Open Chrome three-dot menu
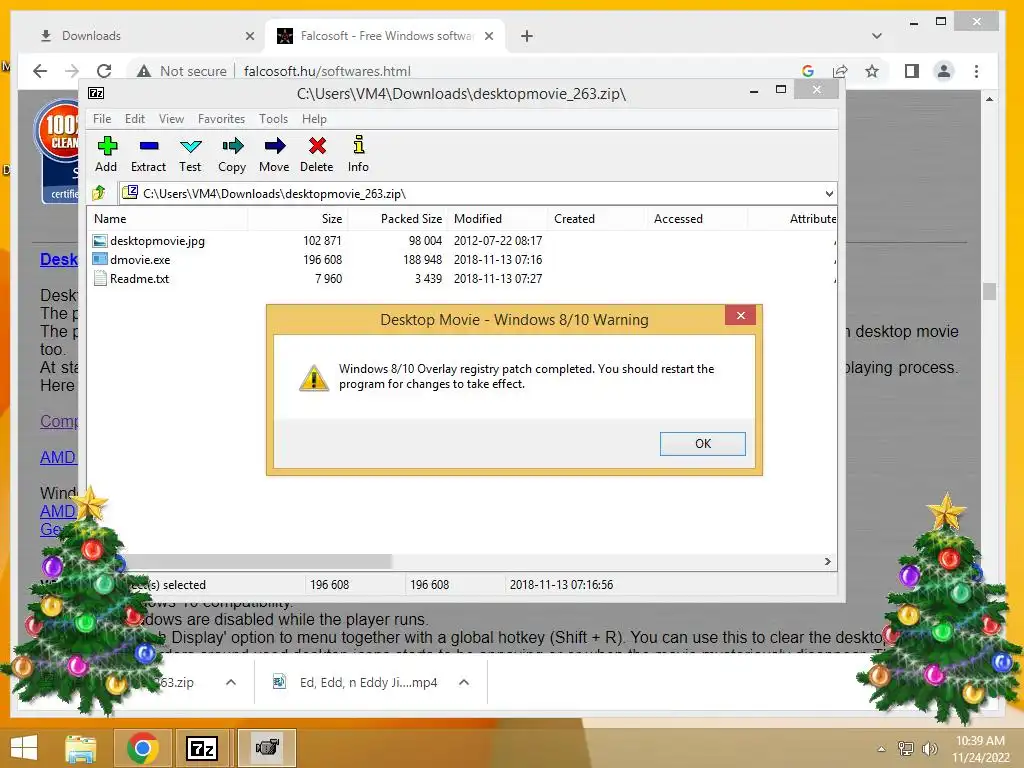Screen dimensions: 1024x768 point(976,71)
